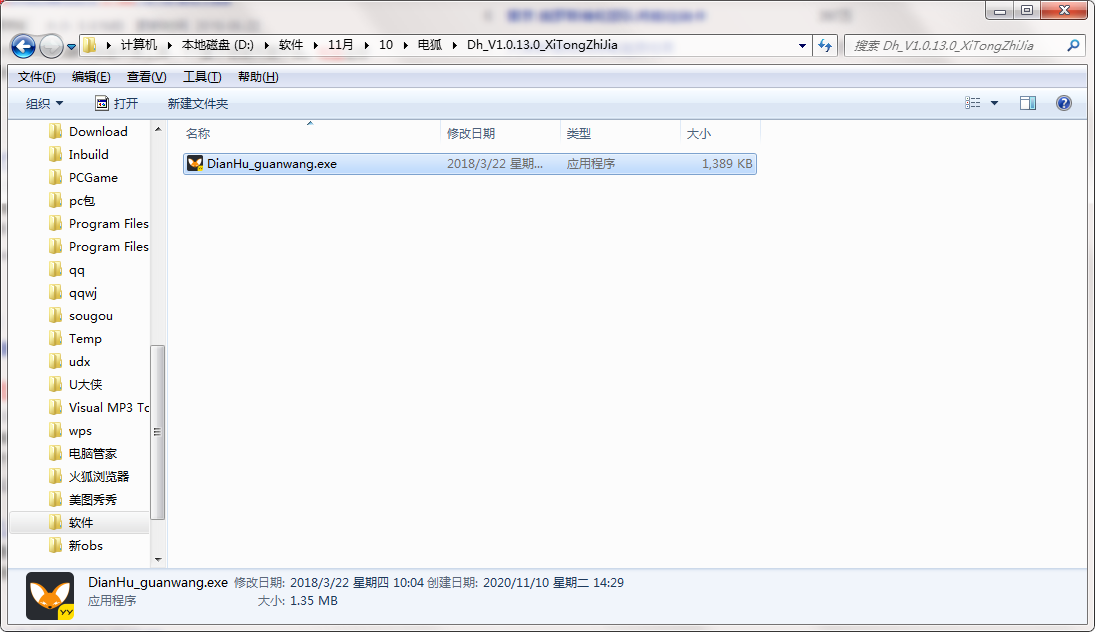Open the 组织 dropdown menu
The image size is (1095, 632).
click(44, 103)
